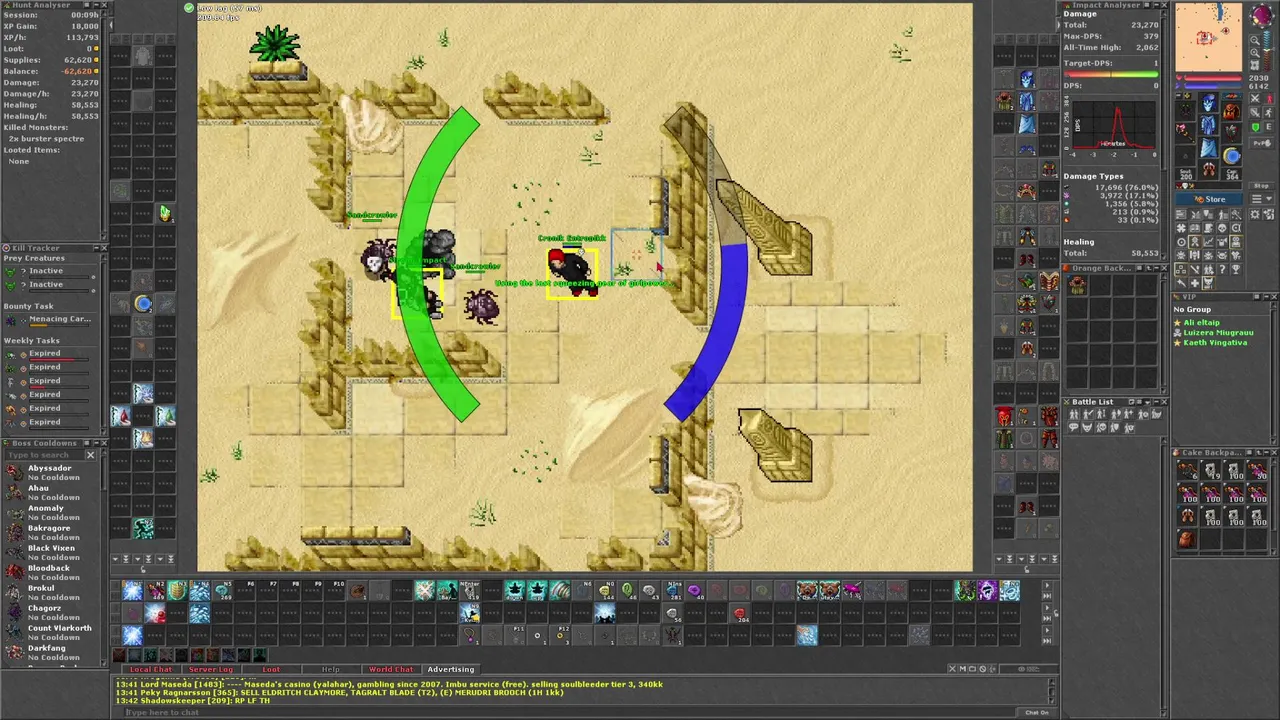Select Bloodback boss entry

[50, 572]
